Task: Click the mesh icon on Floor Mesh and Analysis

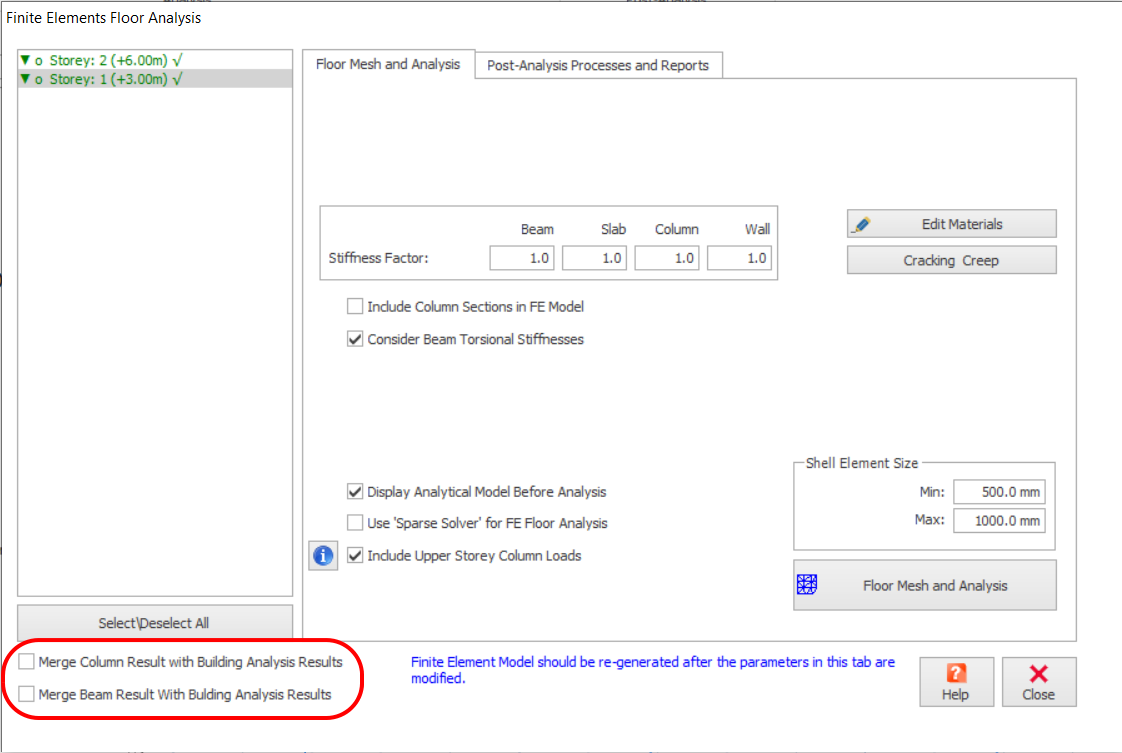Action: click(807, 585)
